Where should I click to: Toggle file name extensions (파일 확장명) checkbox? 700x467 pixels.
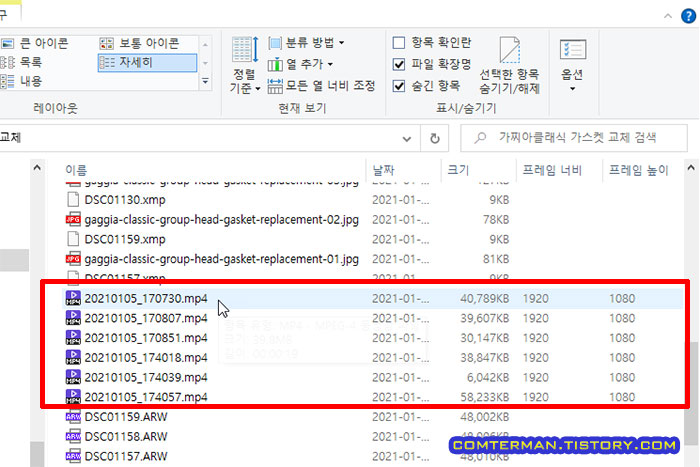point(399,64)
